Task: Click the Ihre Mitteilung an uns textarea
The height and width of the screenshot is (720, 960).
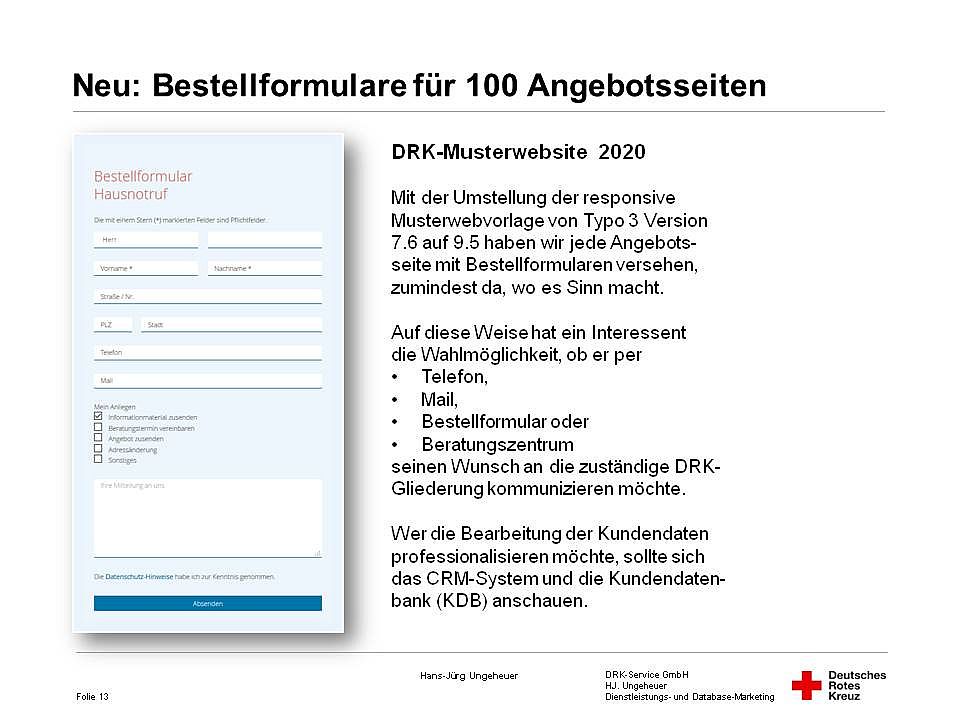Action: click(x=208, y=518)
